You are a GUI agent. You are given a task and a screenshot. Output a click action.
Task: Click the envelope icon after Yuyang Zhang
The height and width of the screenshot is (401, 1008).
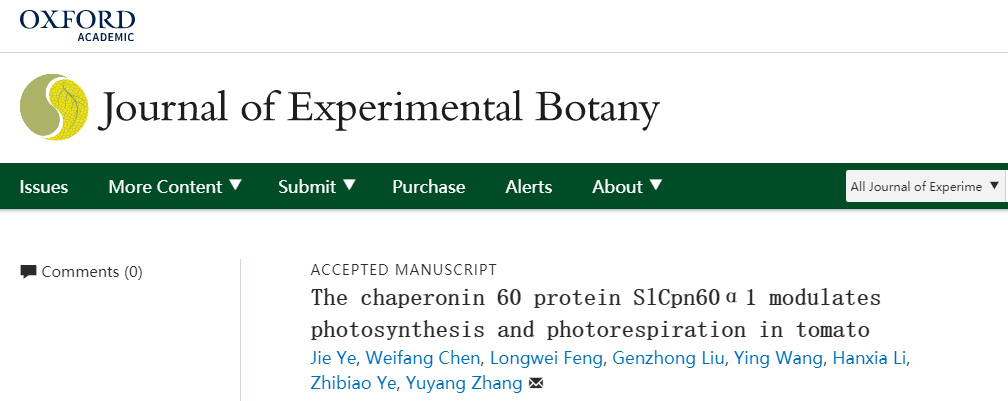point(536,383)
